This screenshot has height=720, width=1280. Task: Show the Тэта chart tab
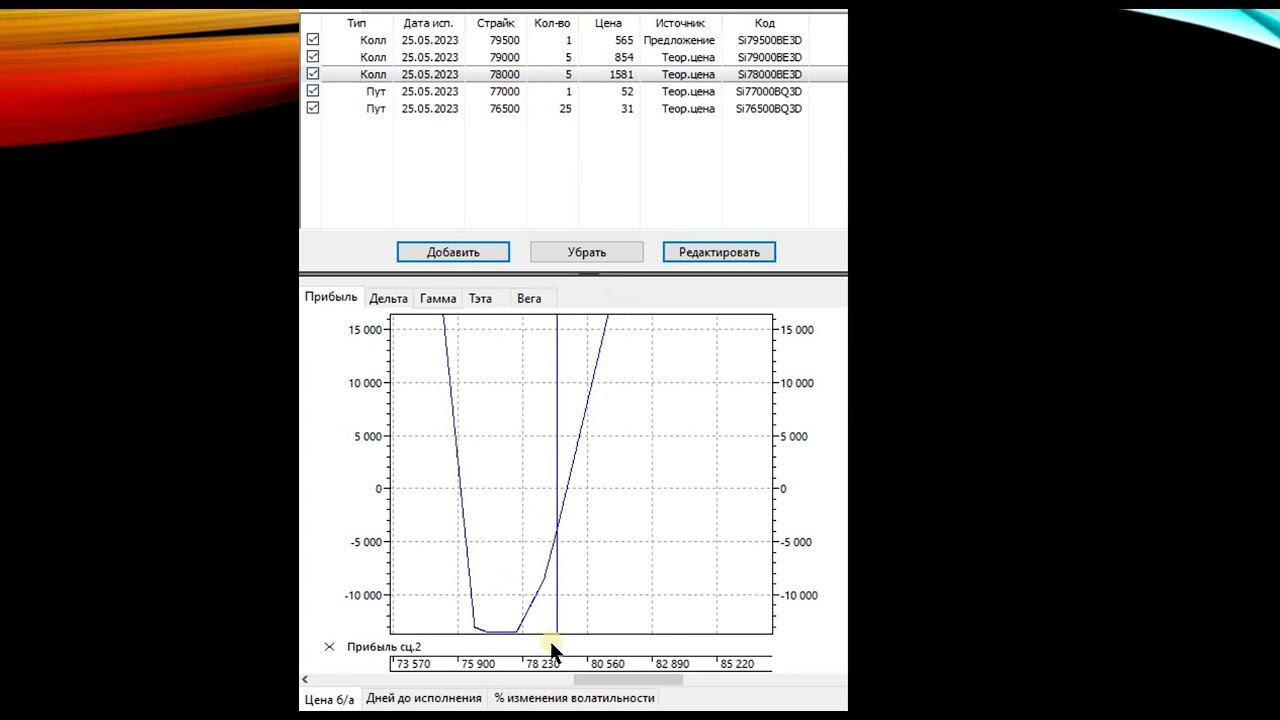[x=480, y=298]
